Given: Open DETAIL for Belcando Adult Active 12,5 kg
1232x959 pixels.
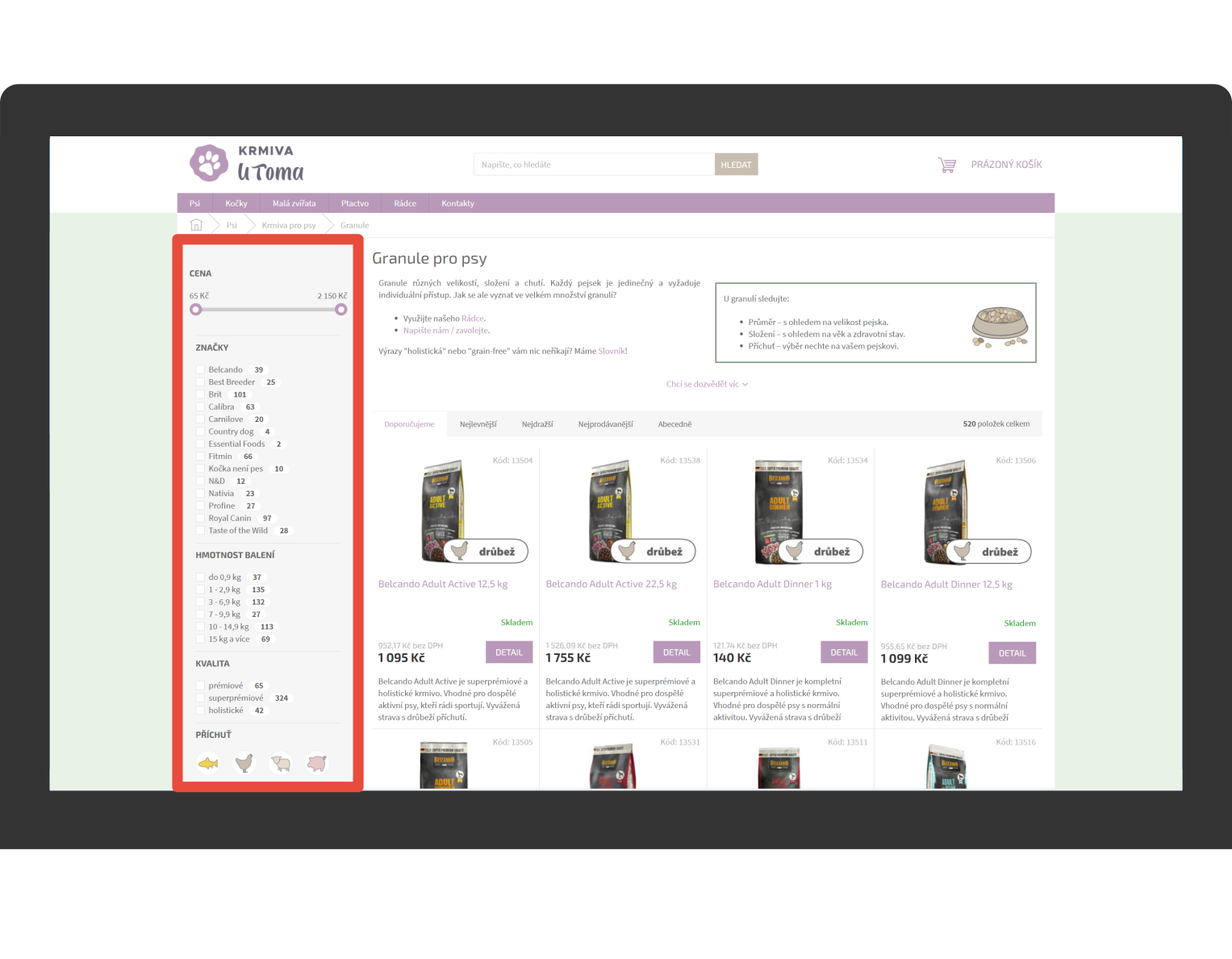Looking at the screenshot, I should pyautogui.click(x=509, y=653).
